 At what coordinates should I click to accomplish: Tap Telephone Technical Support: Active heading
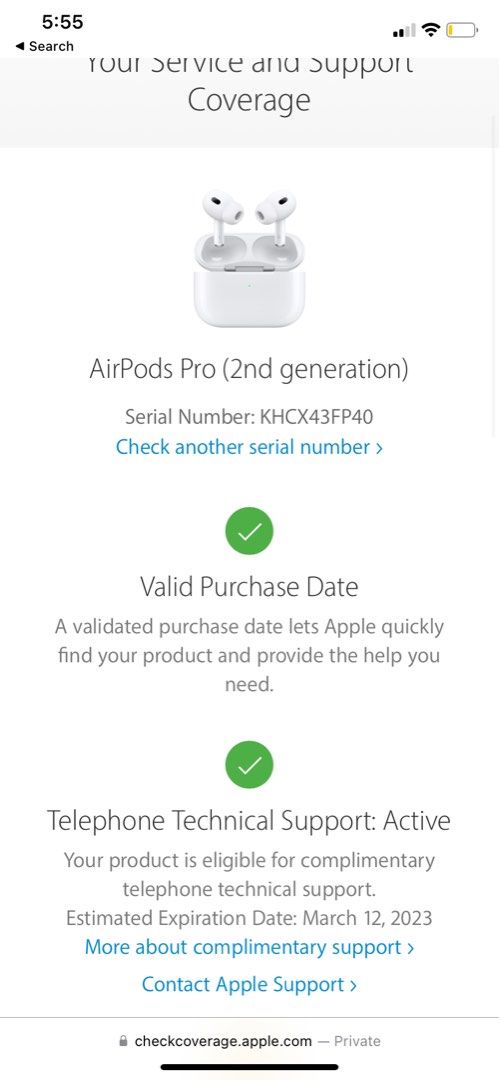pyautogui.click(x=249, y=820)
